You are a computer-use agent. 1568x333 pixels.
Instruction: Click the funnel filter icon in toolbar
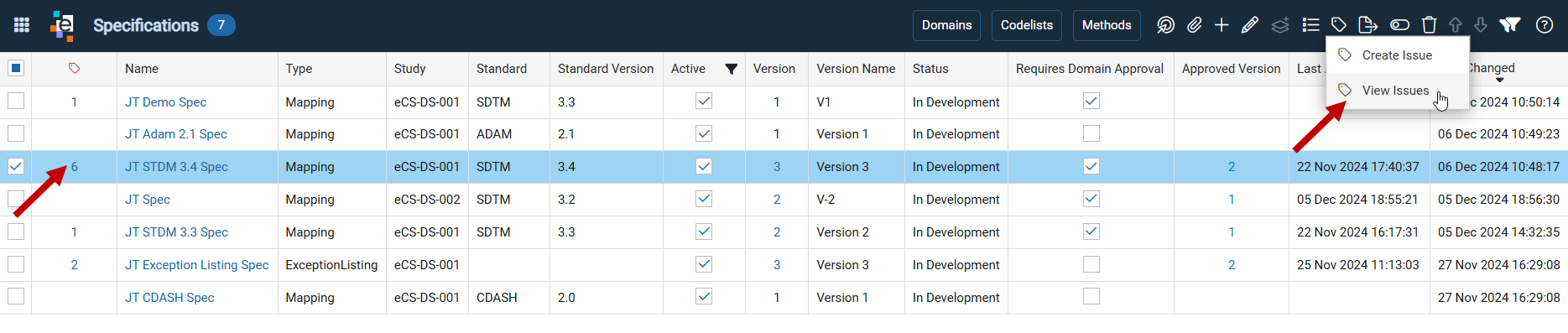pos(1510,25)
